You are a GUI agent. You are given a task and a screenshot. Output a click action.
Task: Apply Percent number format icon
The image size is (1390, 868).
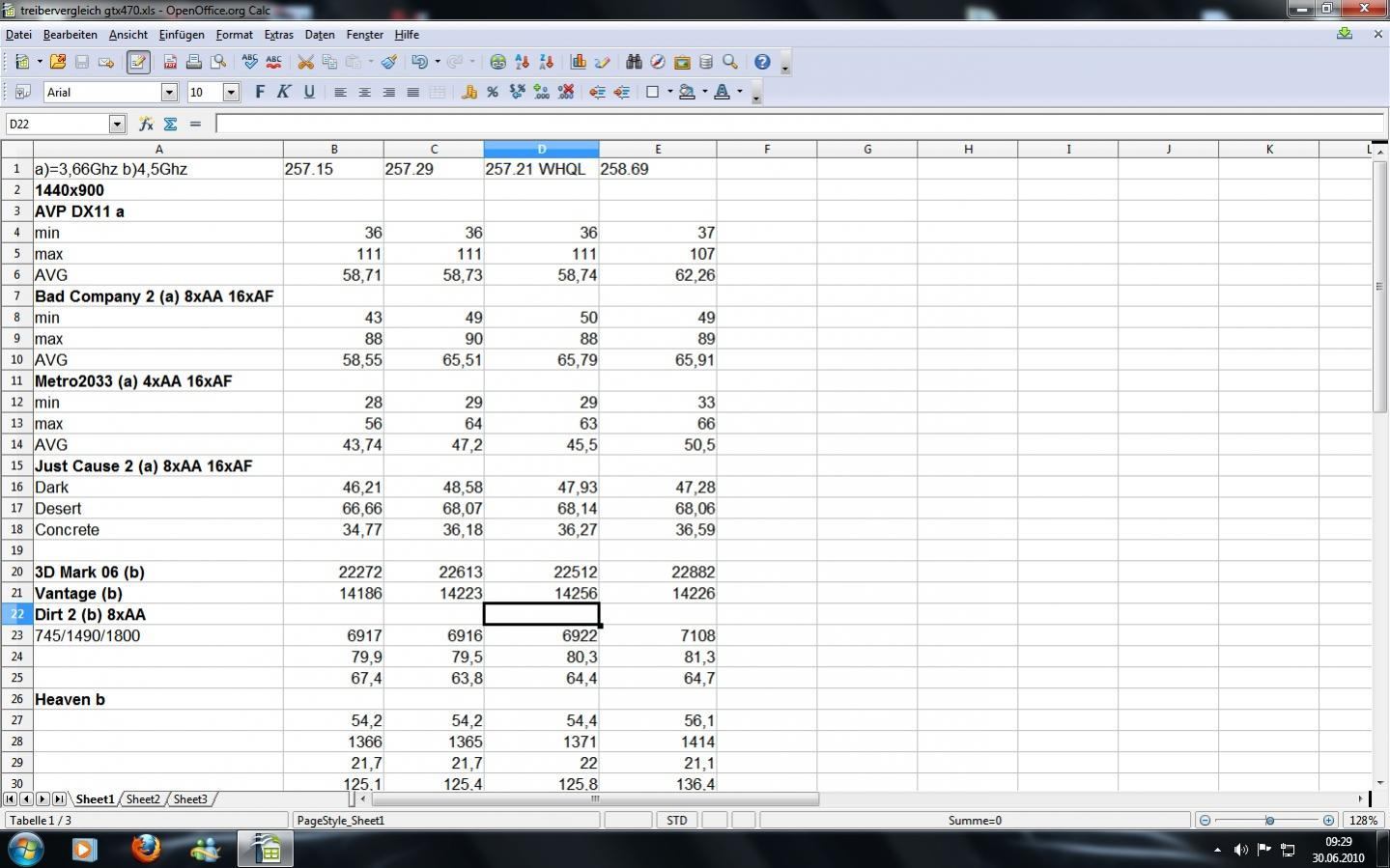pyautogui.click(x=493, y=92)
